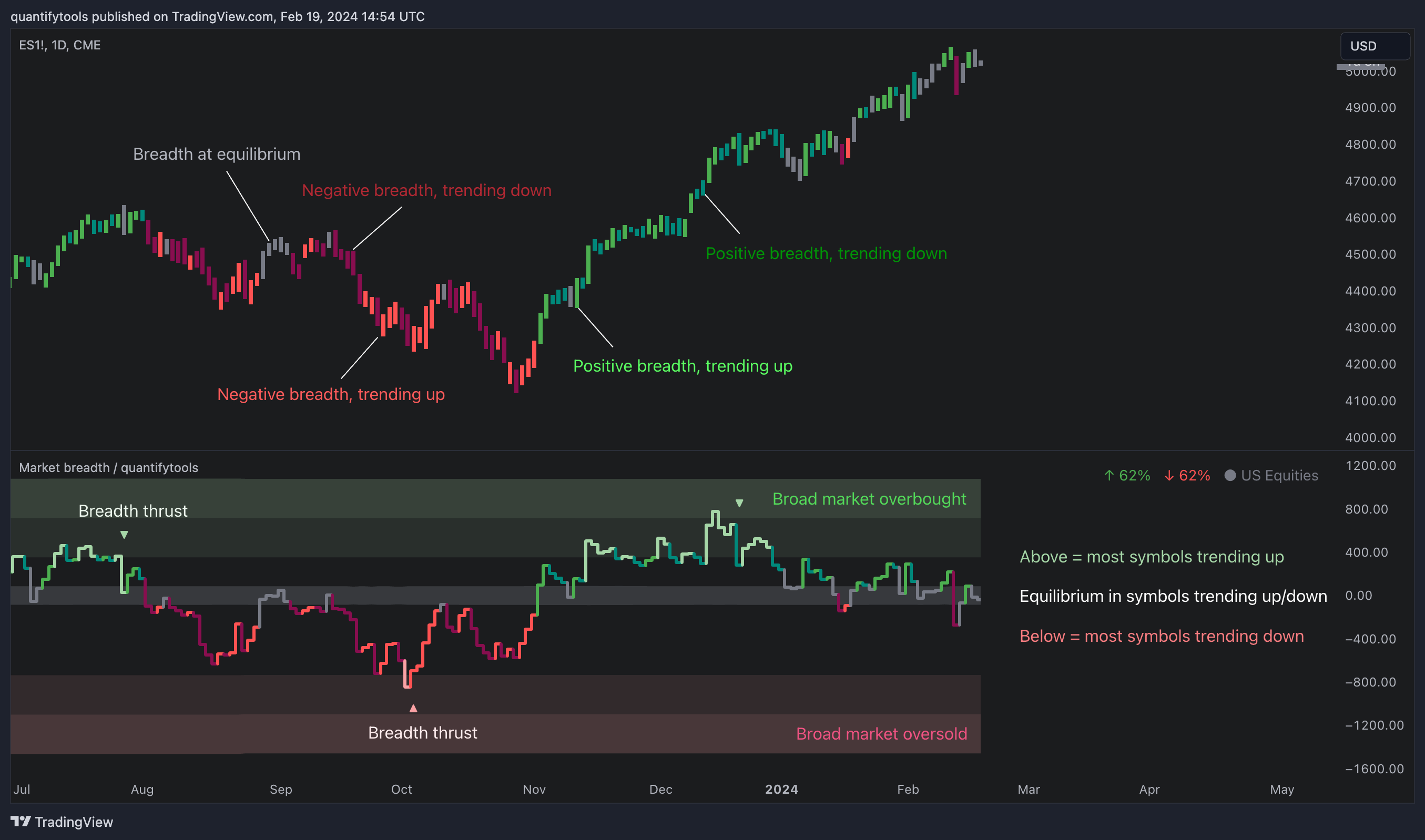Click the ES1!, 1D, CME symbol label
The image size is (1425, 840).
(x=59, y=45)
